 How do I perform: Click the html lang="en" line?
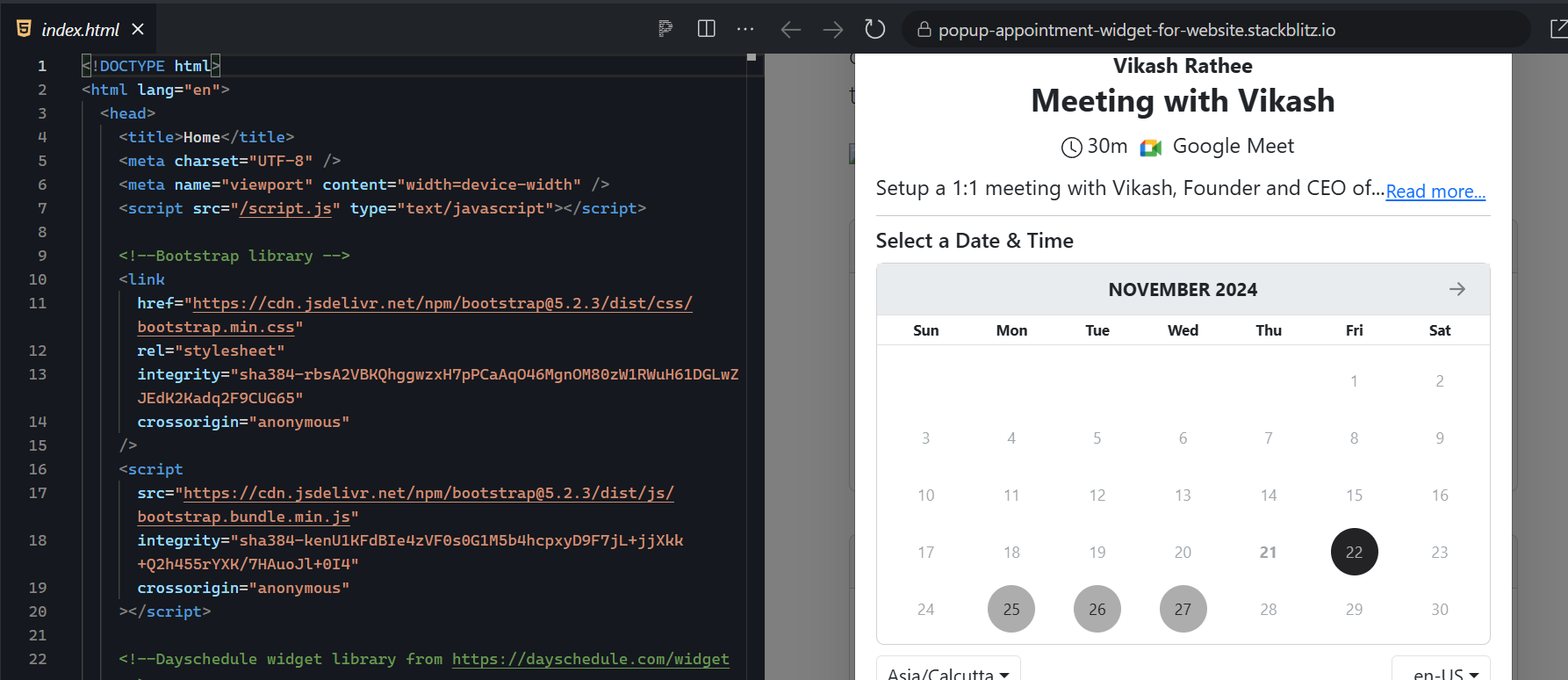[155, 90]
